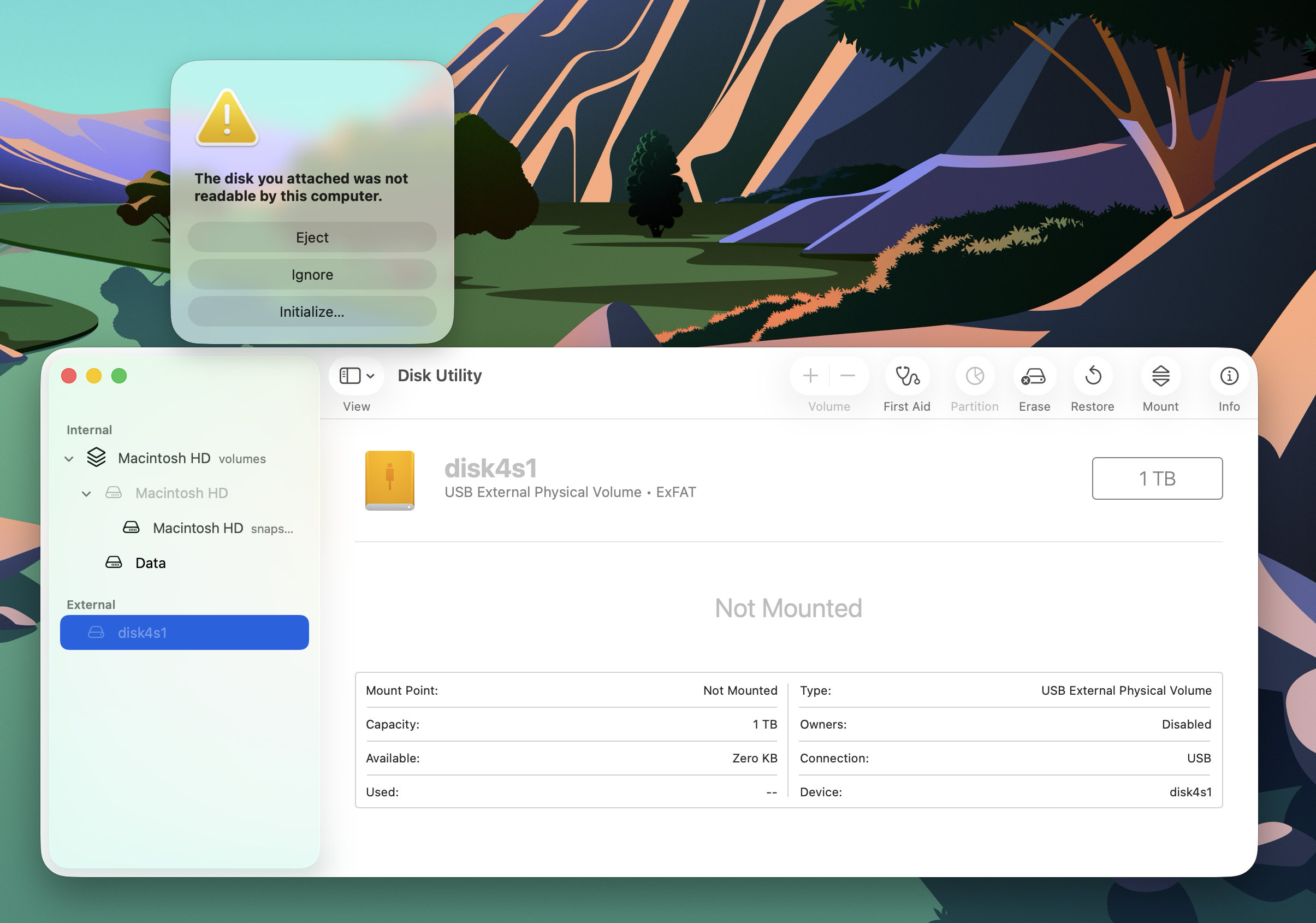Click the Partition pie-chart icon
This screenshot has height=923, width=1316.
coord(974,376)
